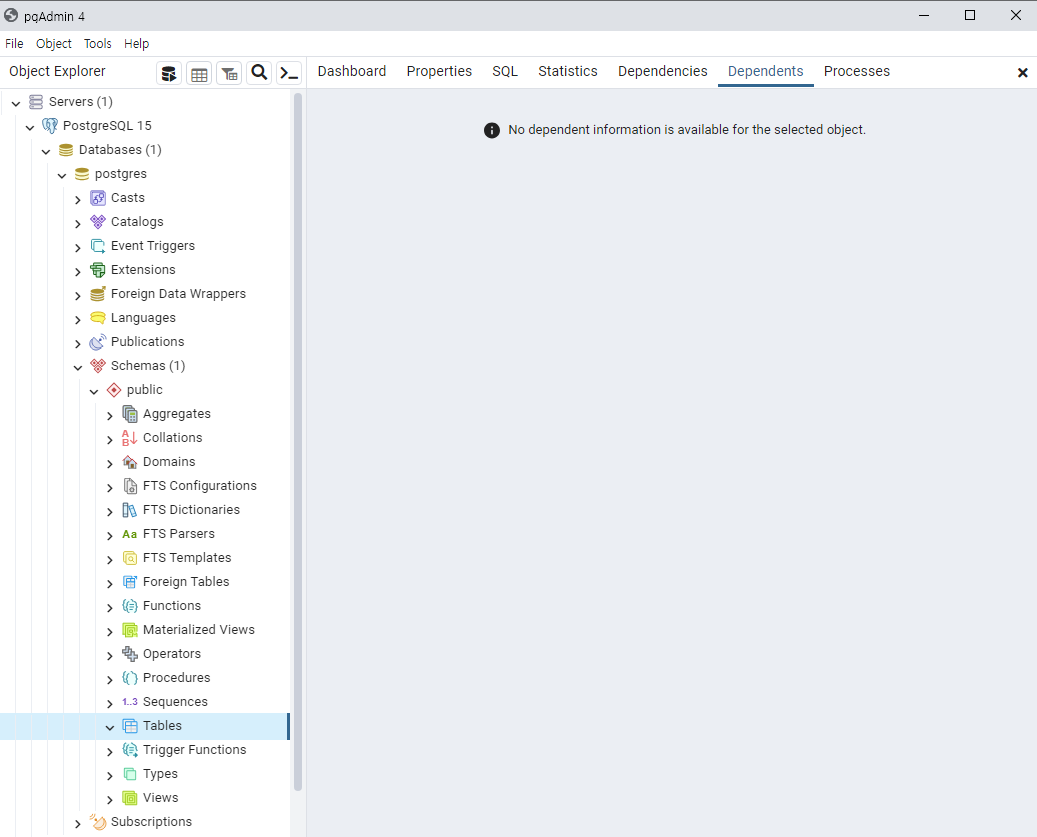
Task: Click the FTS Dictionaries icon
Action: tap(130, 510)
